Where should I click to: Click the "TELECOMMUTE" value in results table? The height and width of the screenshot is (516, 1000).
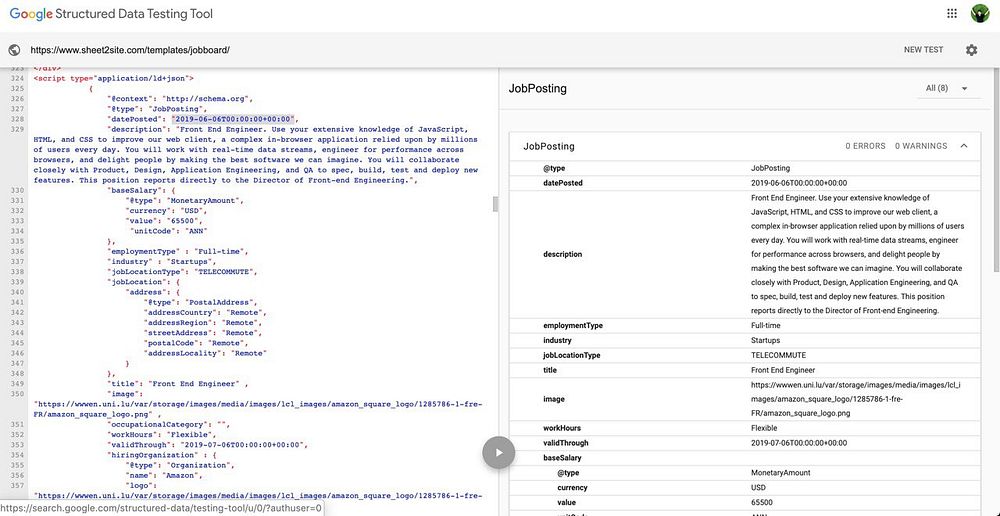coord(778,355)
